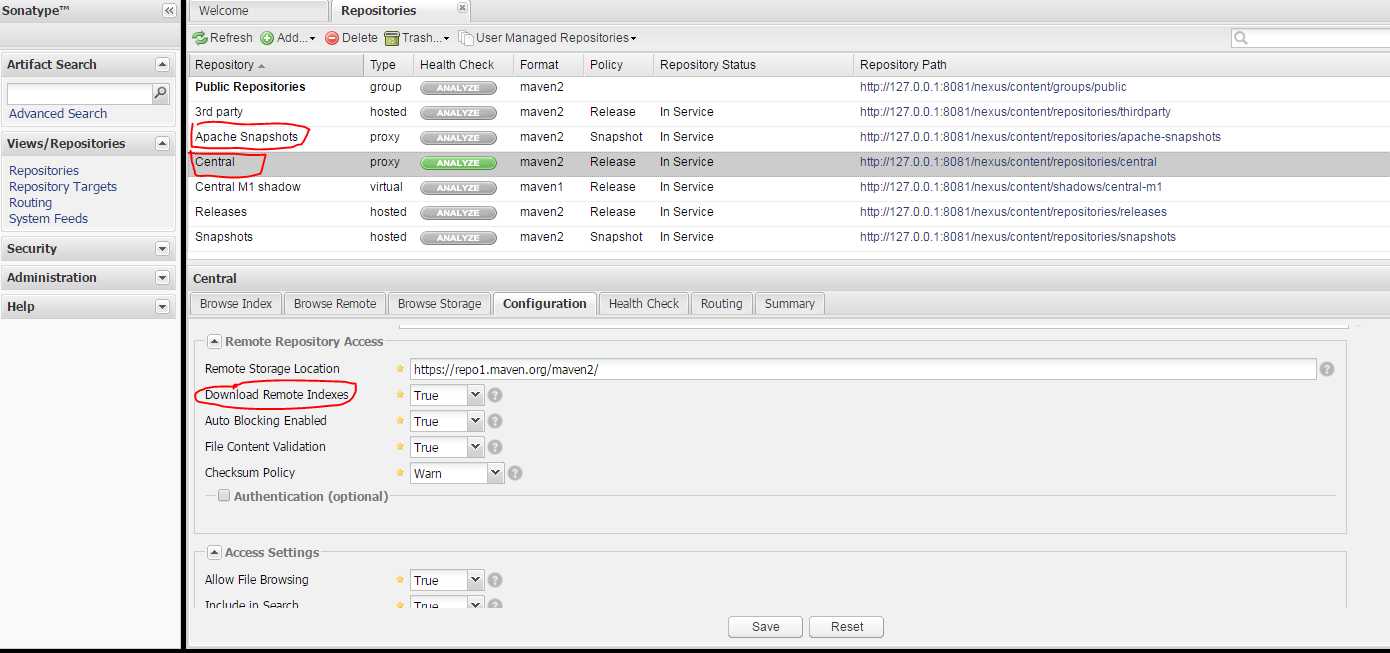Select the 3rd party repository row
1390x653 pixels.
pos(788,112)
